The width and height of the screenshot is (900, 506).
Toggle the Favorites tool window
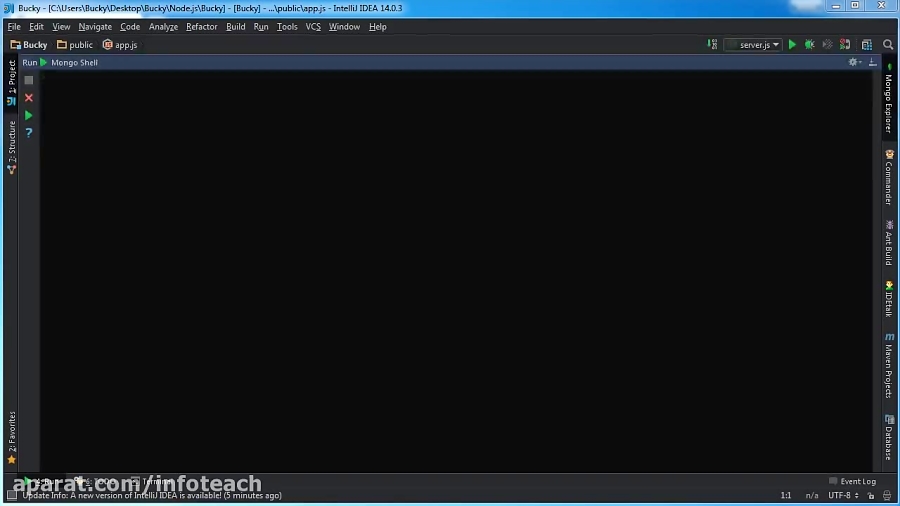11,437
